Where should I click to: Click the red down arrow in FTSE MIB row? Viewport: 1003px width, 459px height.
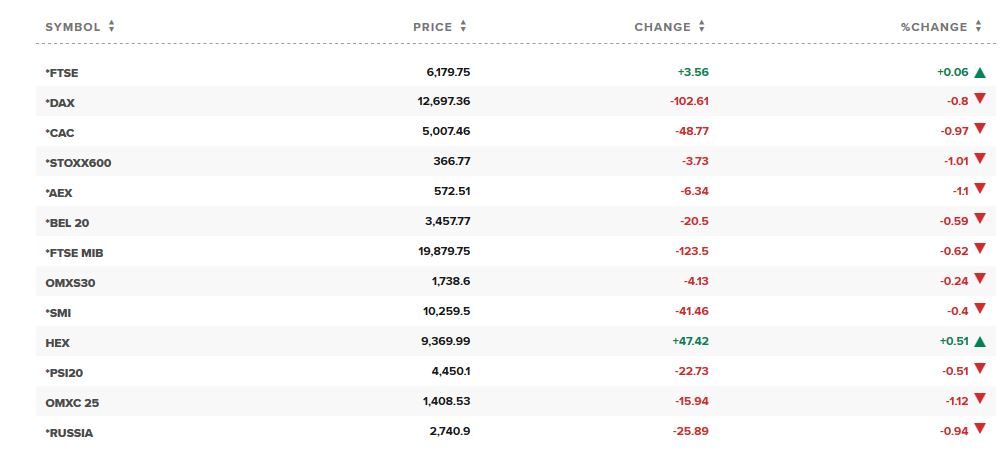[979, 249]
